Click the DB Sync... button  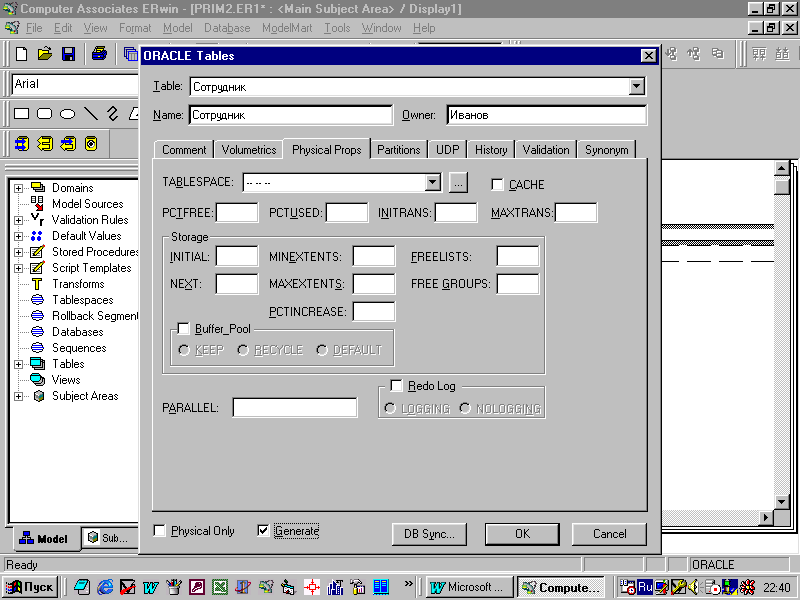tap(429, 534)
